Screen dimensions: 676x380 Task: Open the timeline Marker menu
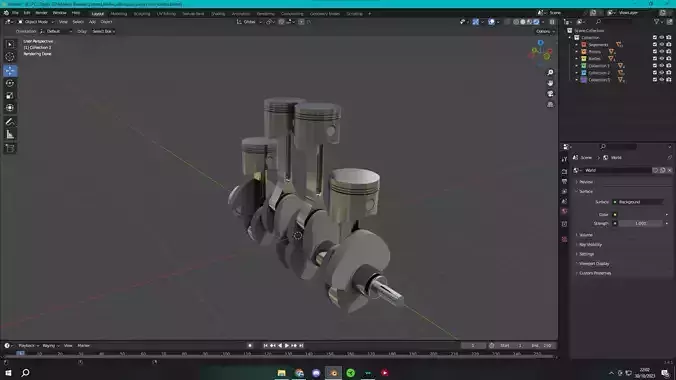coord(84,345)
